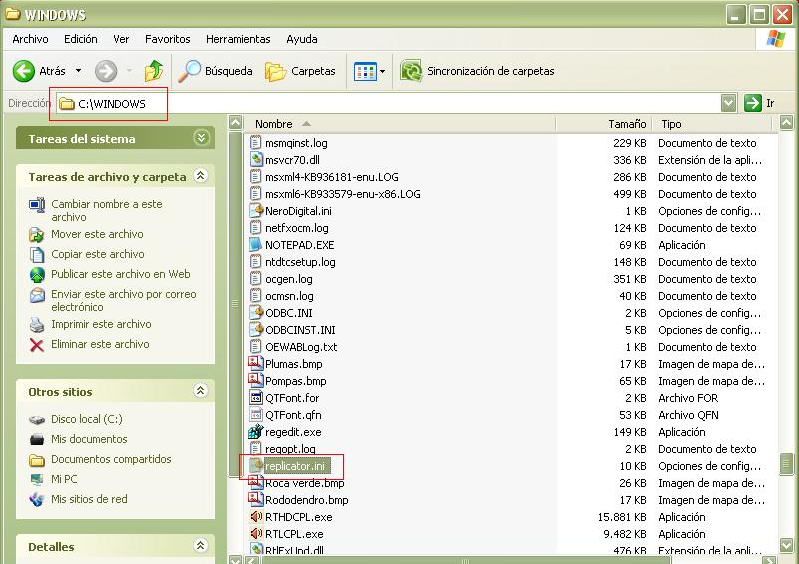
Task: Select msxml4-KB936181-enu.LOG file
Action: click(x=332, y=177)
